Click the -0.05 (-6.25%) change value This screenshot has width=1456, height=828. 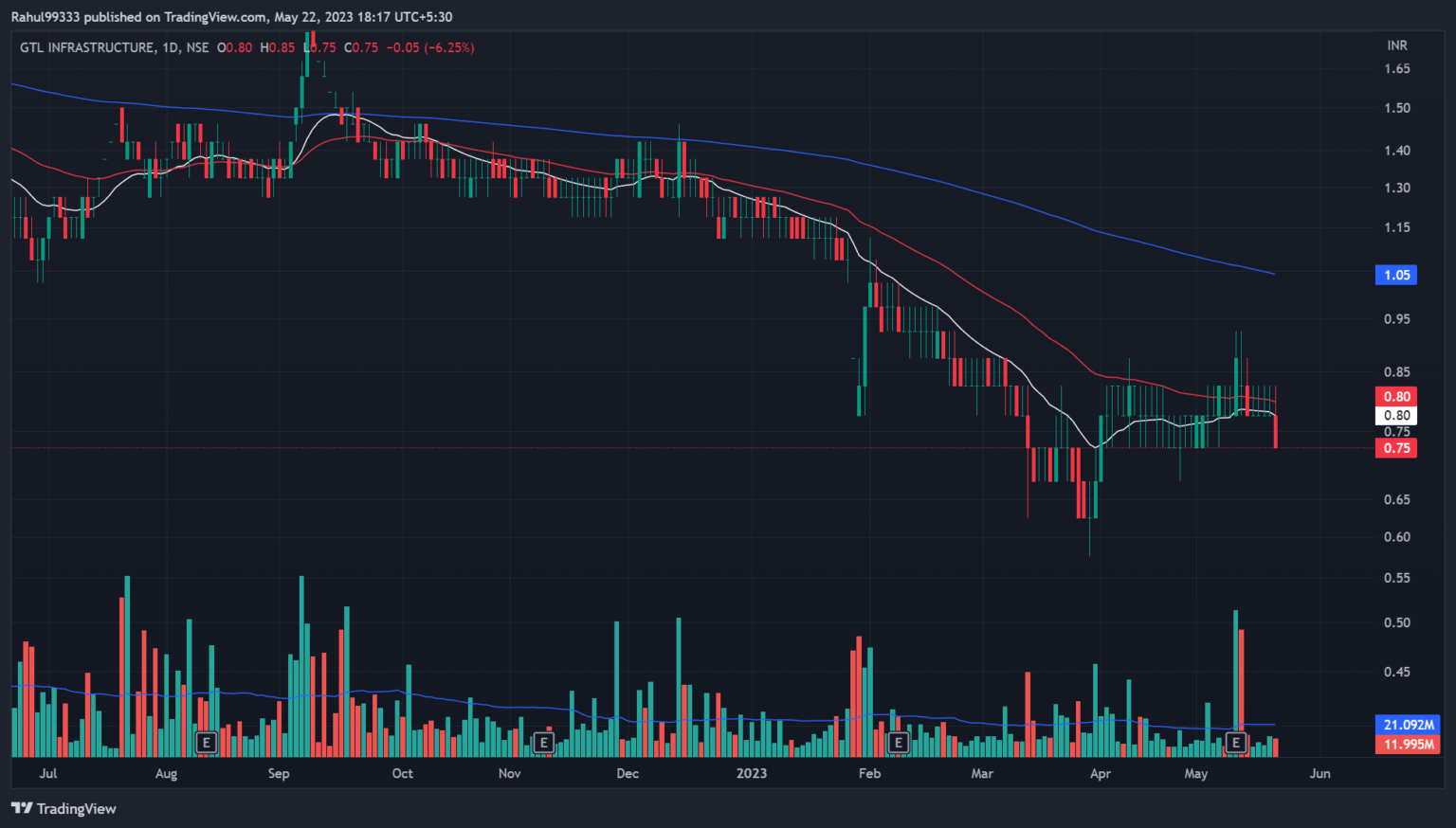click(432, 47)
